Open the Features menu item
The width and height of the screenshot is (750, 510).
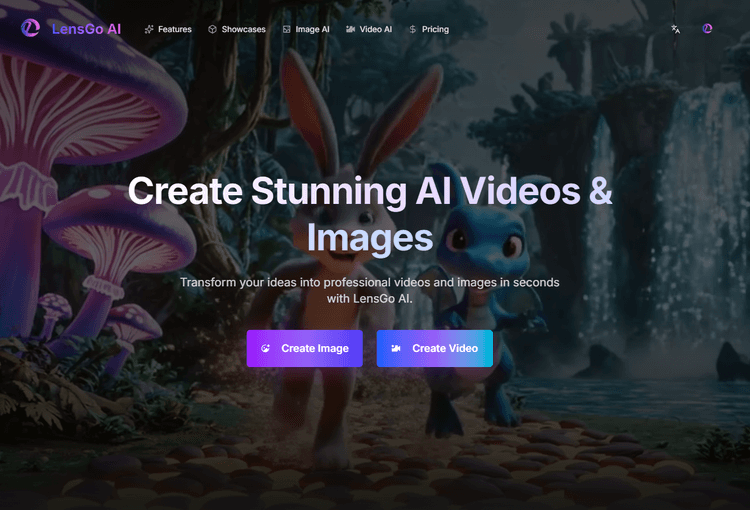click(x=174, y=30)
